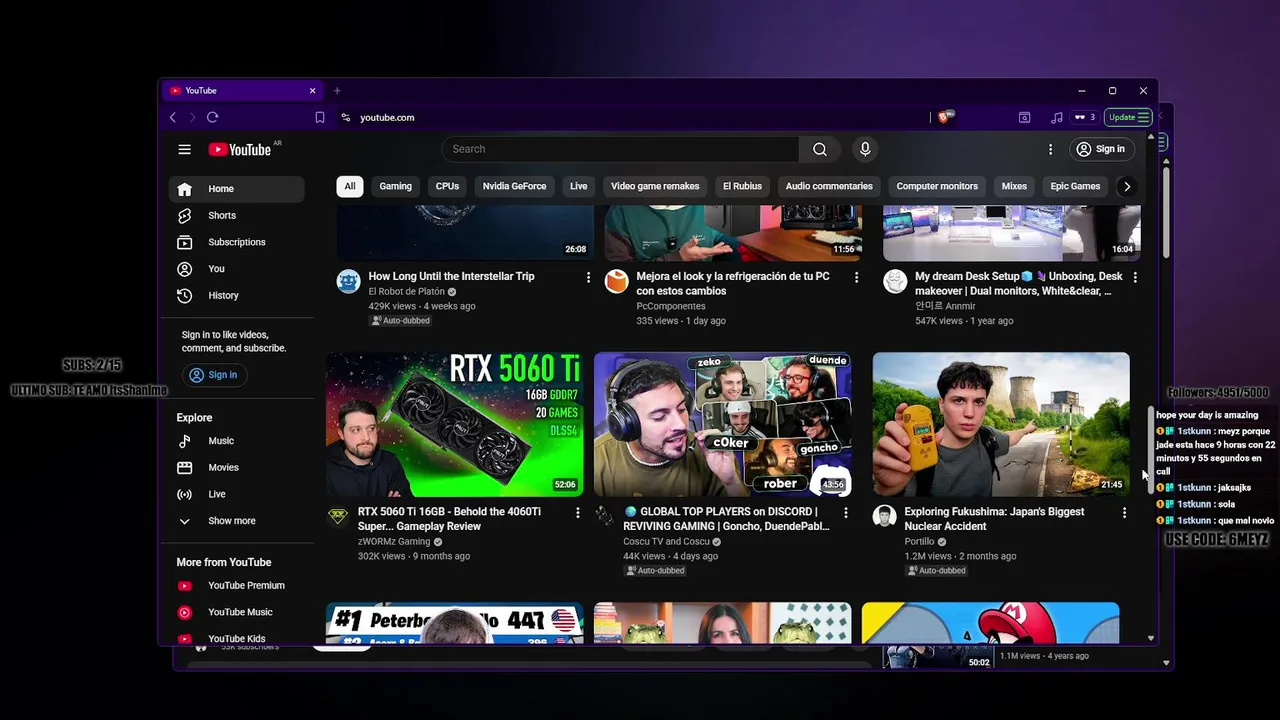This screenshot has width=1280, height=720.
Task: Select the Video game remakes chip
Action: click(655, 186)
